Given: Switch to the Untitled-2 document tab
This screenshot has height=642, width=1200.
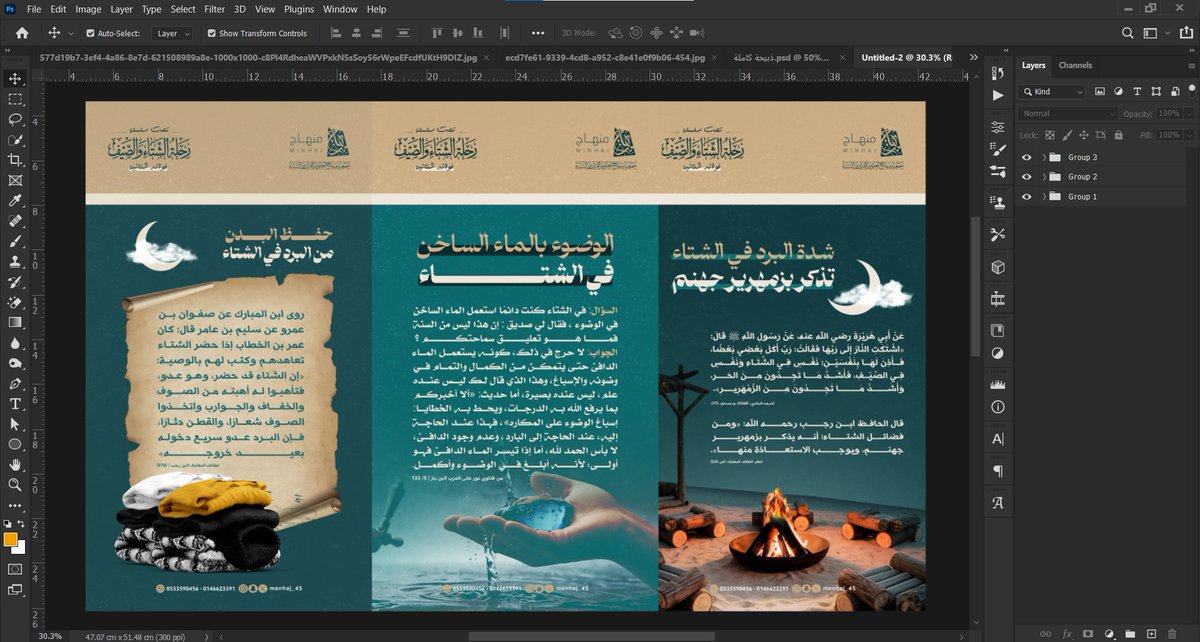Looking at the screenshot, I should pyautogui.click(x=907, y=58).
